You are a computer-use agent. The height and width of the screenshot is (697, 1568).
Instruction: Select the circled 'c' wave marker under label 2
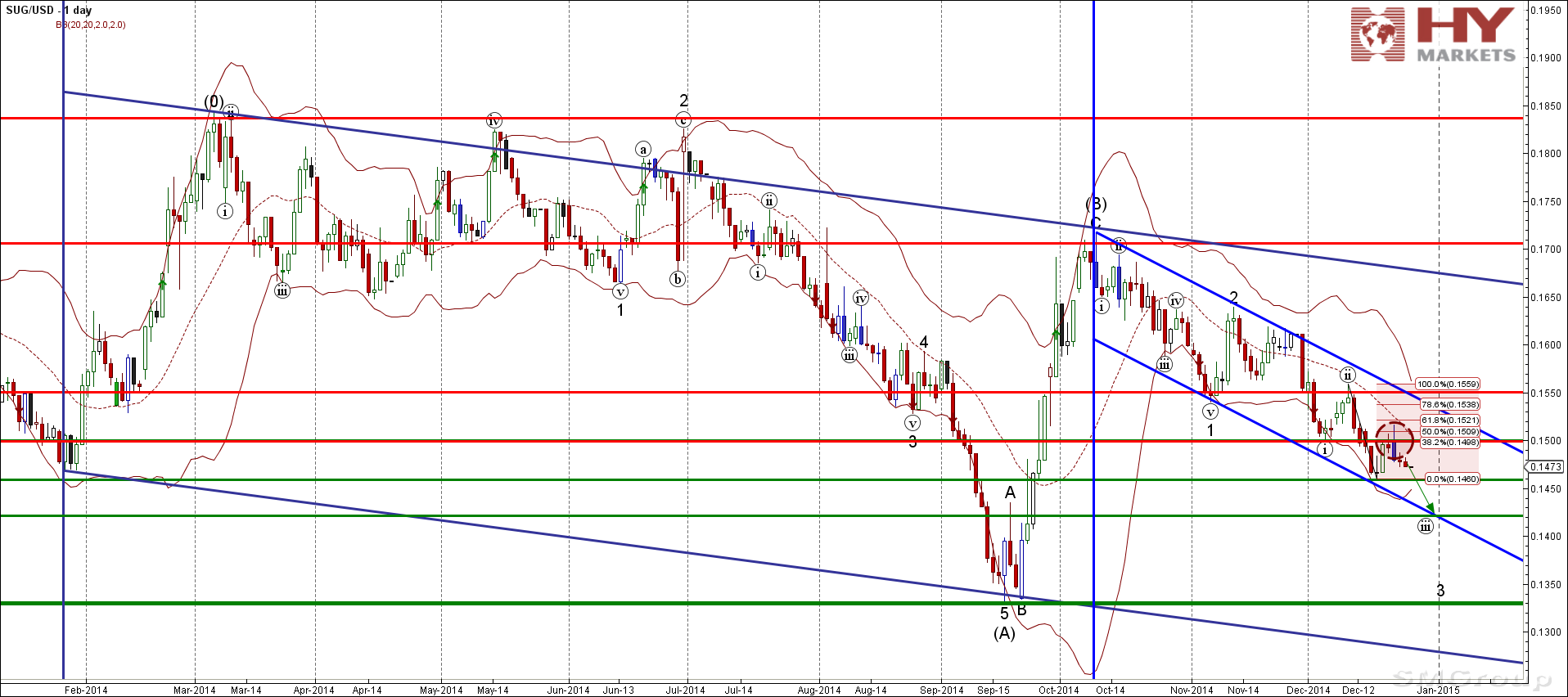(x=683, y=120)
